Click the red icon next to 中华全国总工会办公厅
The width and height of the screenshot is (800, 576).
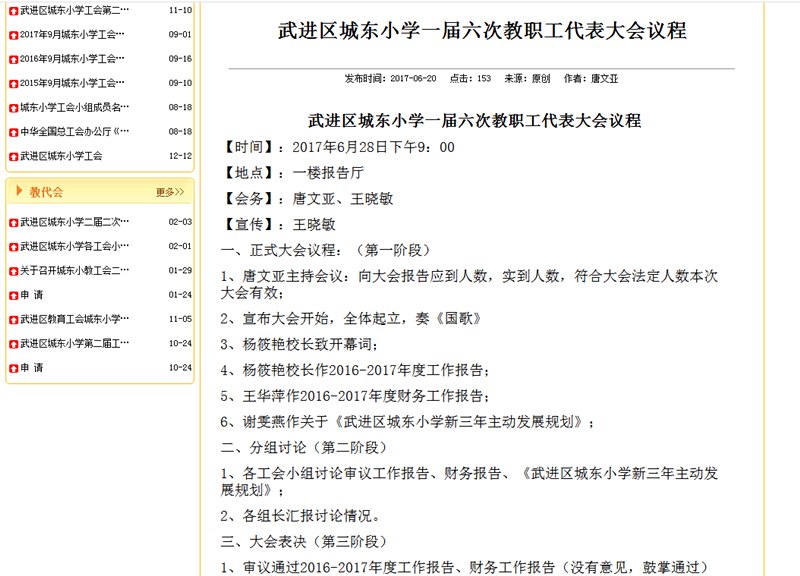pyautogui.click(x=14, y=132)
